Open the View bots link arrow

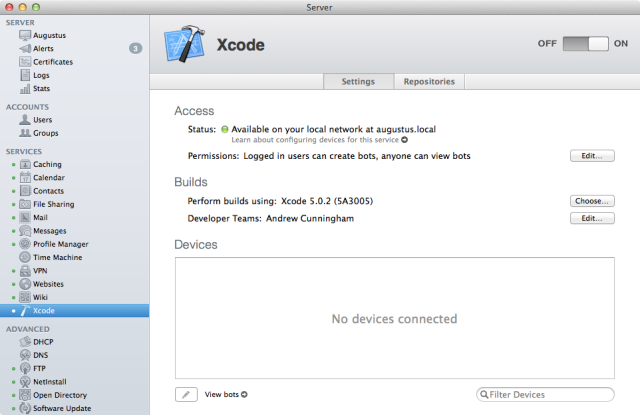244,395
